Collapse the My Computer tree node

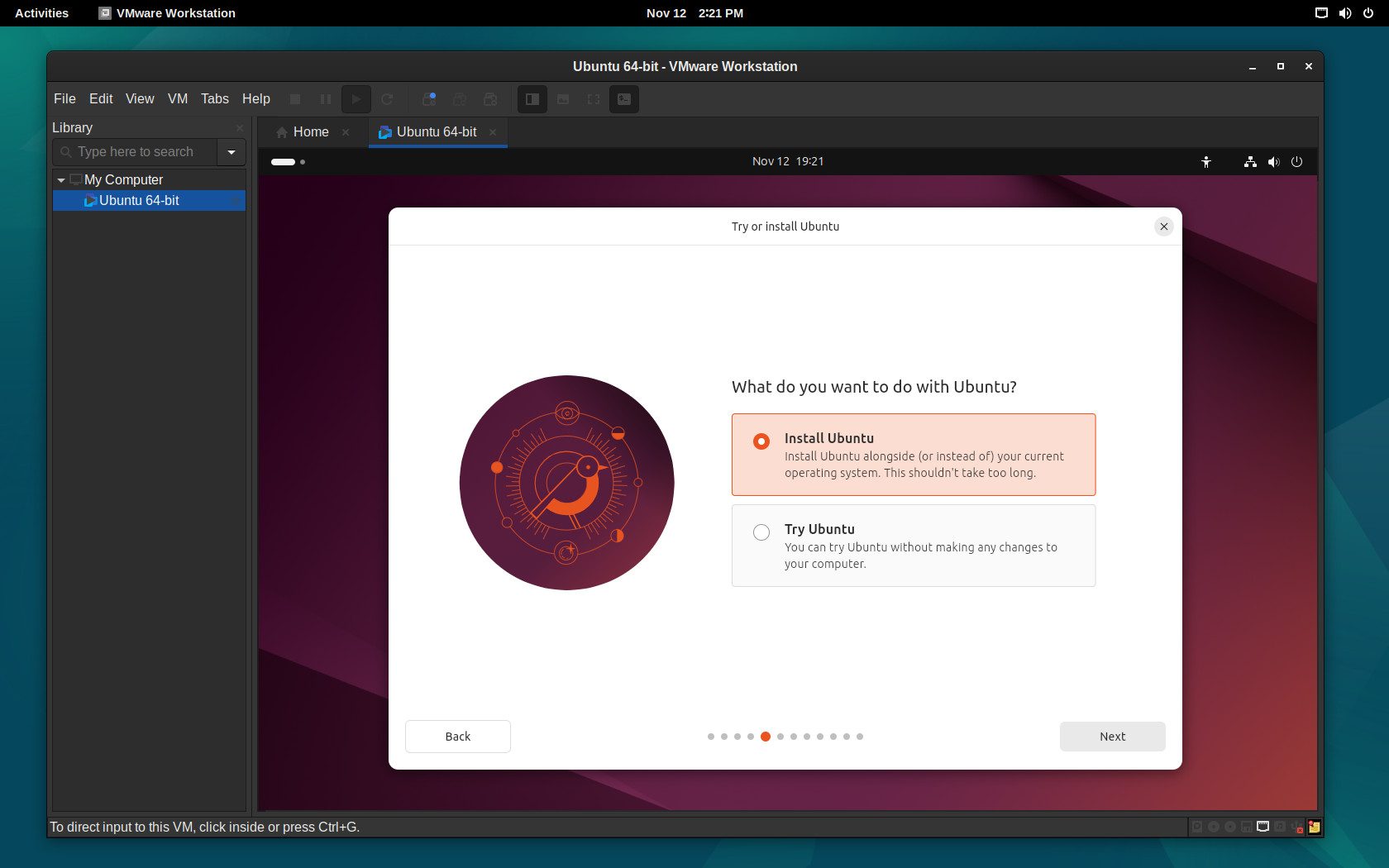click(61, 180)
